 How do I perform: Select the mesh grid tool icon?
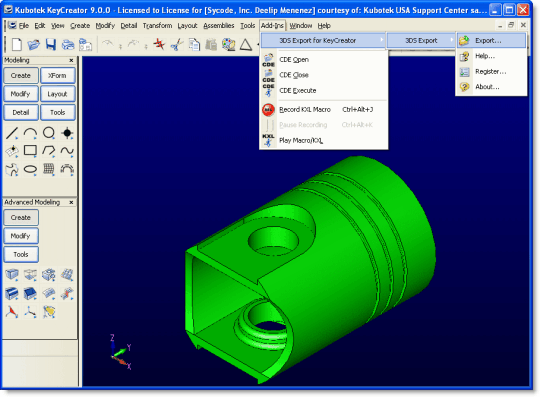coord(49,169)
